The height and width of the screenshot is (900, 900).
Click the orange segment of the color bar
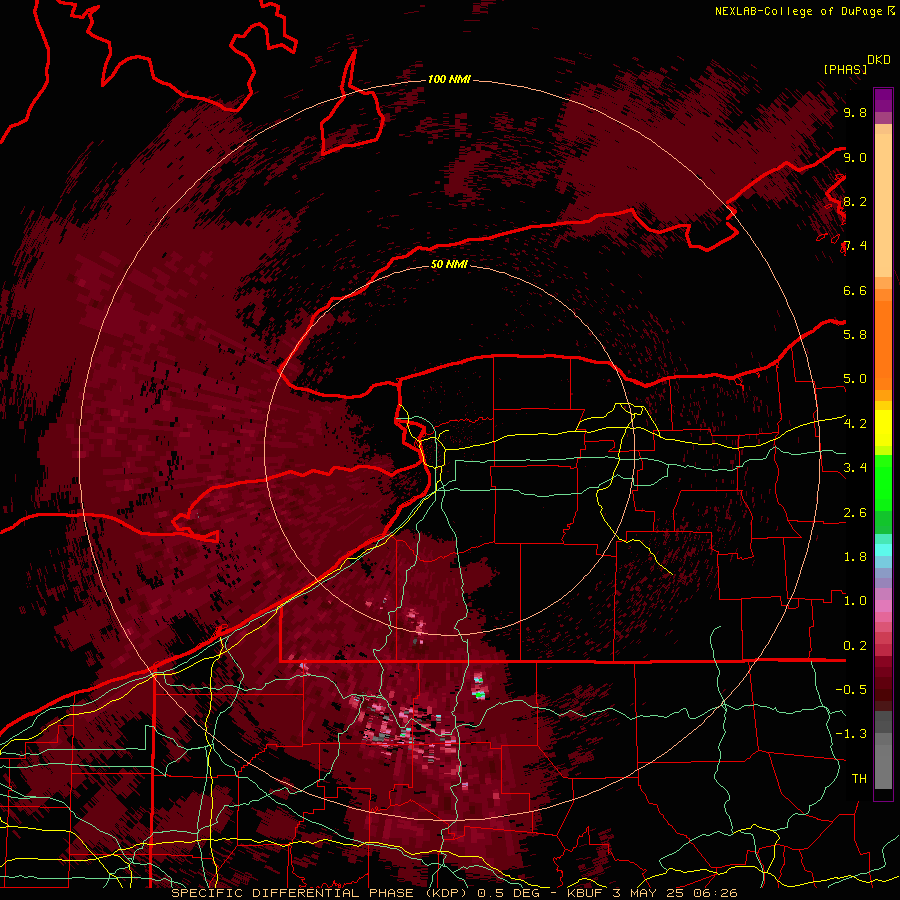[x=883, y=346]
